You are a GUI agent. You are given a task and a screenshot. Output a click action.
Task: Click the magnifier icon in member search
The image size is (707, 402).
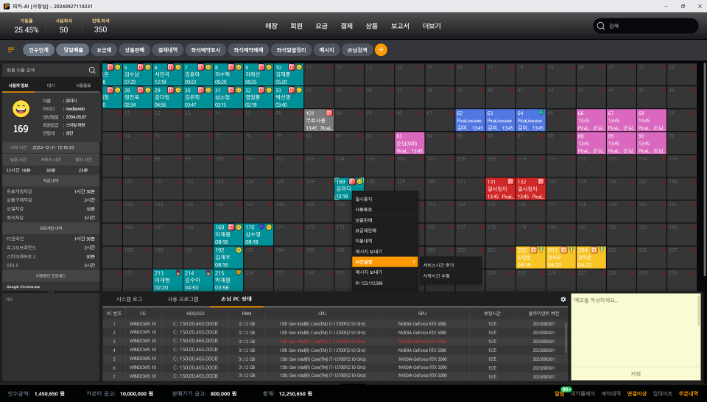click(x=92, y=71)
